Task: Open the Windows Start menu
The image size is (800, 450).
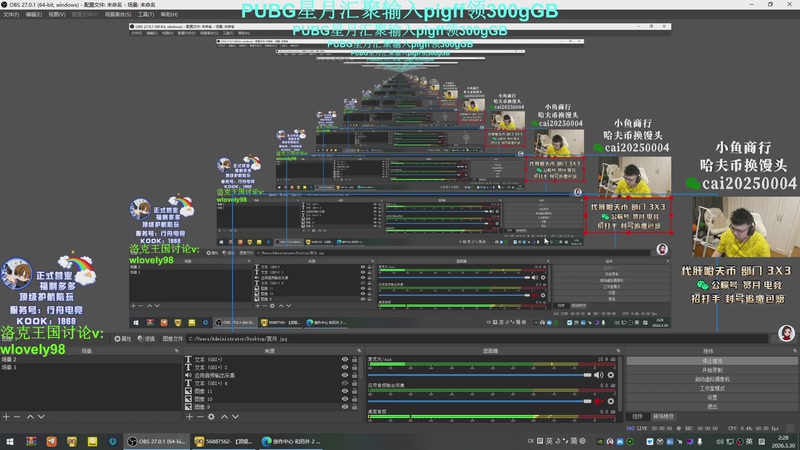Action: pos(10,441)
